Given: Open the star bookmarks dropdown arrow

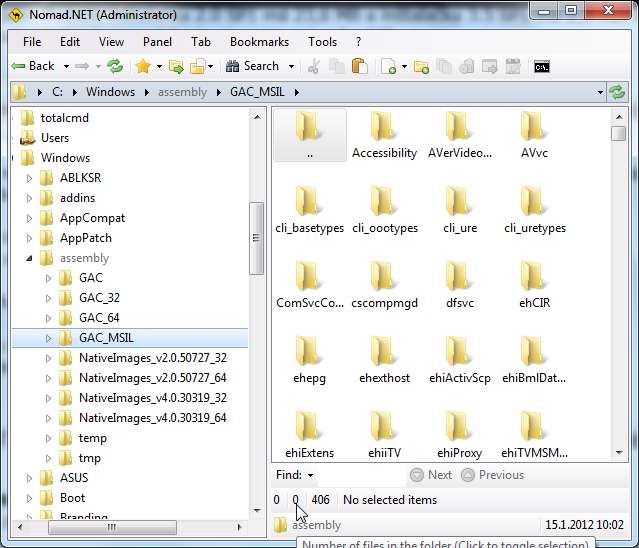Looking at the screenshot, I should point(159,66).
